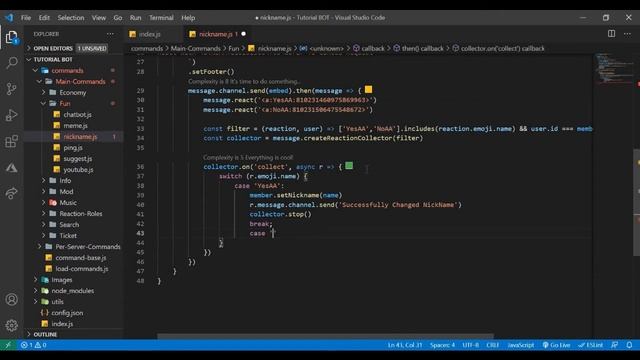The height and width of the screenshot is (360, 640).
Task: Expand the Economy folder
Action: click(x=73, y=92)
